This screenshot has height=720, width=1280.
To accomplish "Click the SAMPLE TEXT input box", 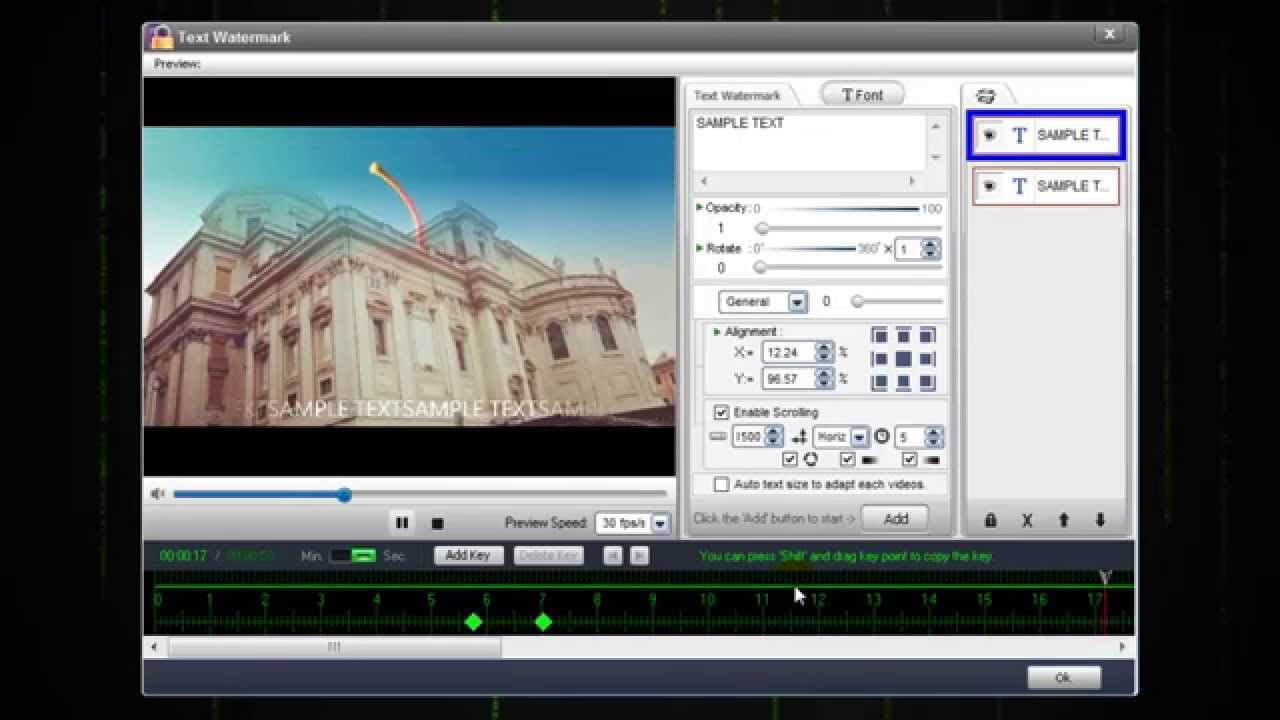I will point(810,141).
